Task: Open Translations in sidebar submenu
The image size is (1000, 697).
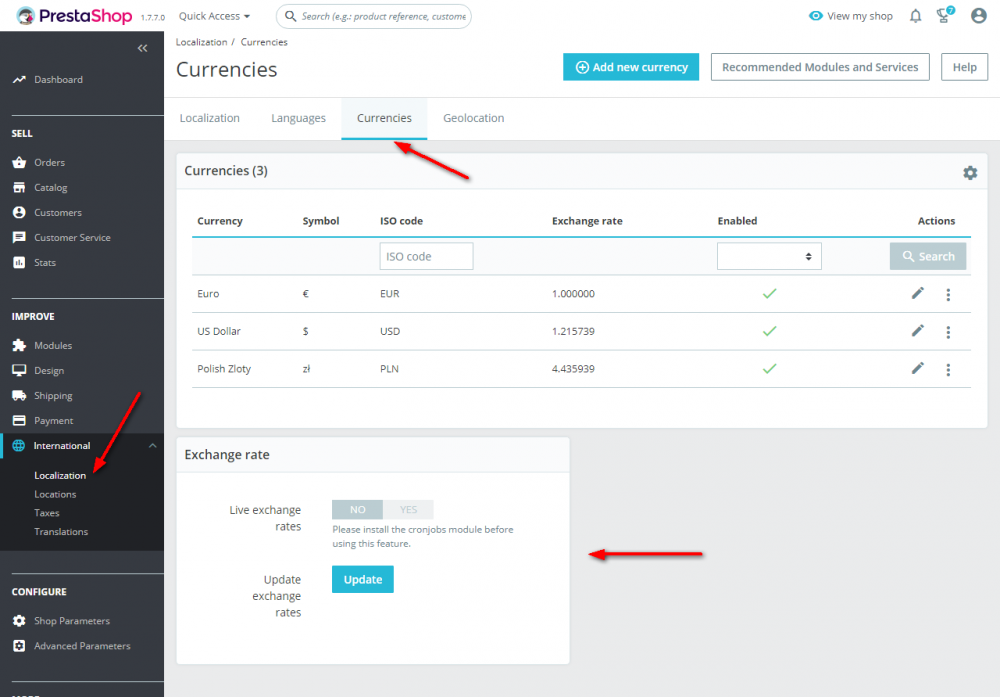Action: 61,531
